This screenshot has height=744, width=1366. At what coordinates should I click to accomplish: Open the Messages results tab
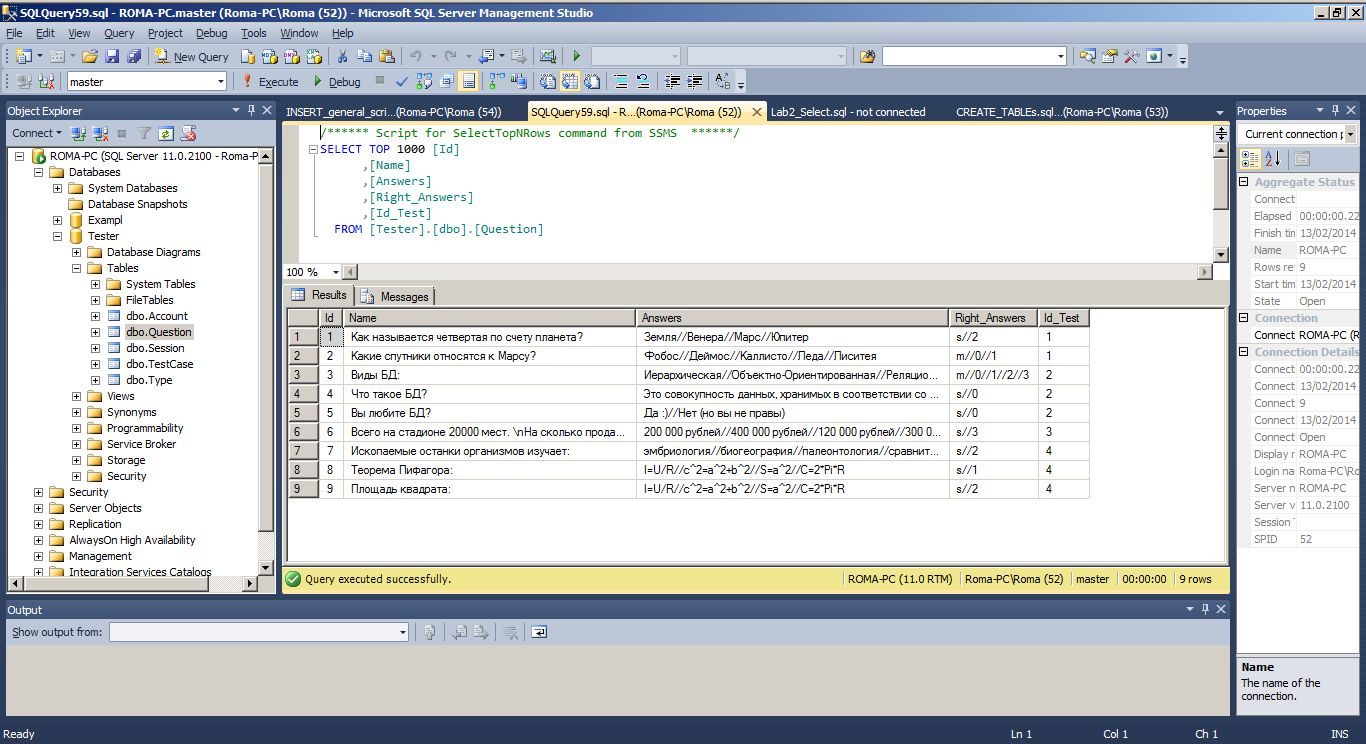(x=396, y=296)
